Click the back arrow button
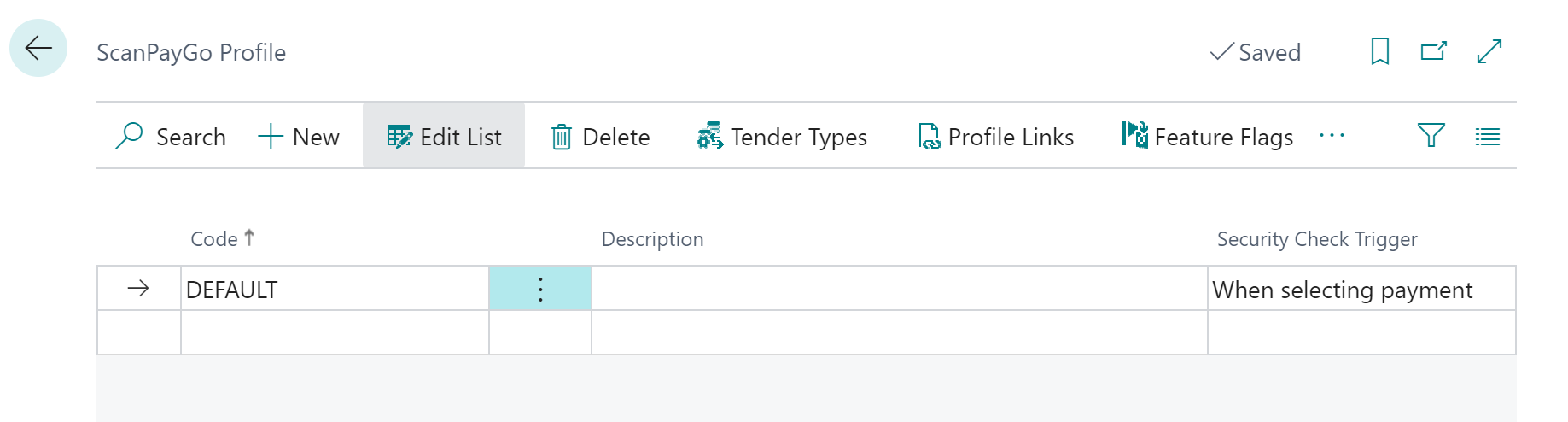This screenshot has width=1568, height=422. (38, 49)
